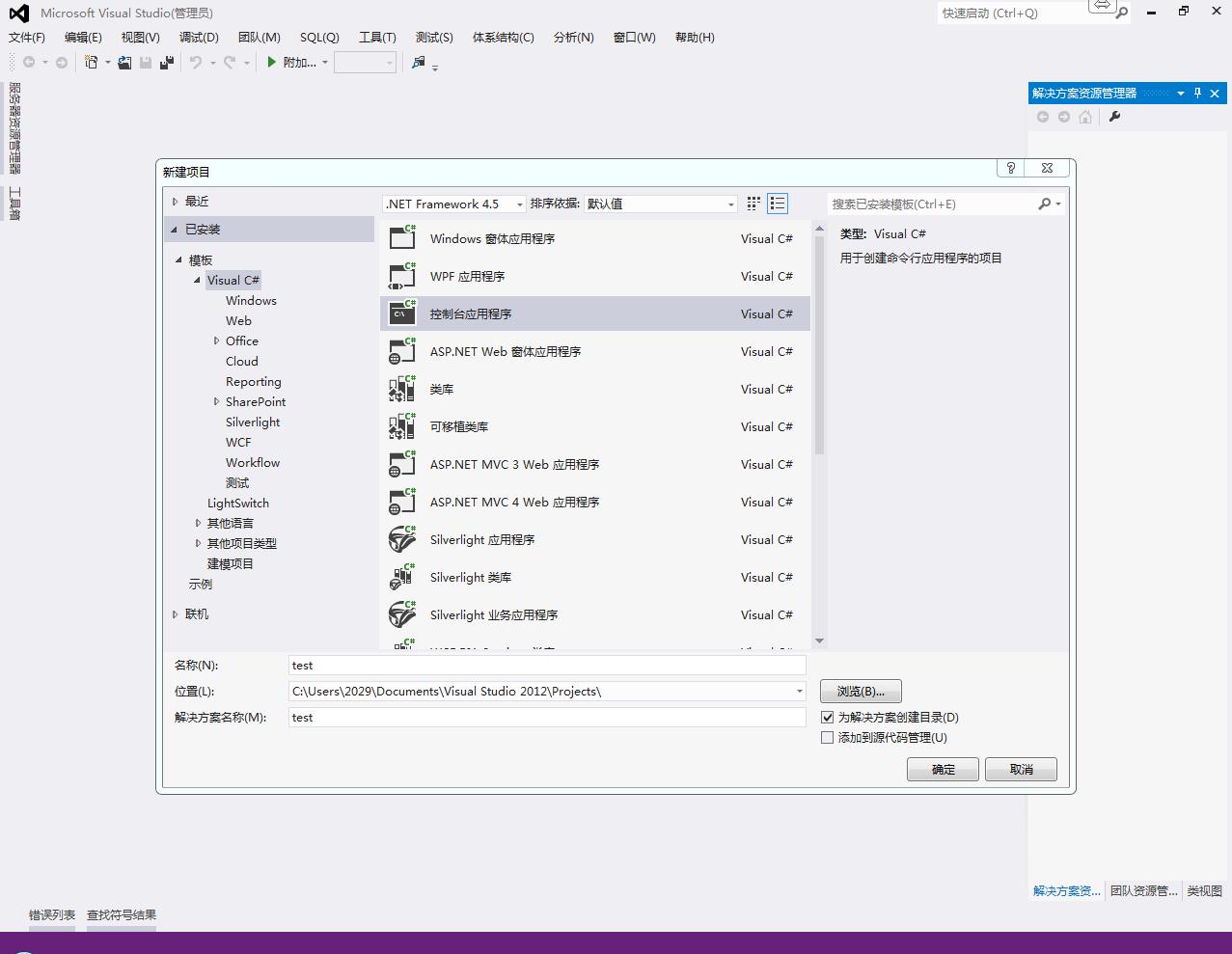Pin the Solution Explorer panel
This screenshot has height=954, width=1232.
1197,93
